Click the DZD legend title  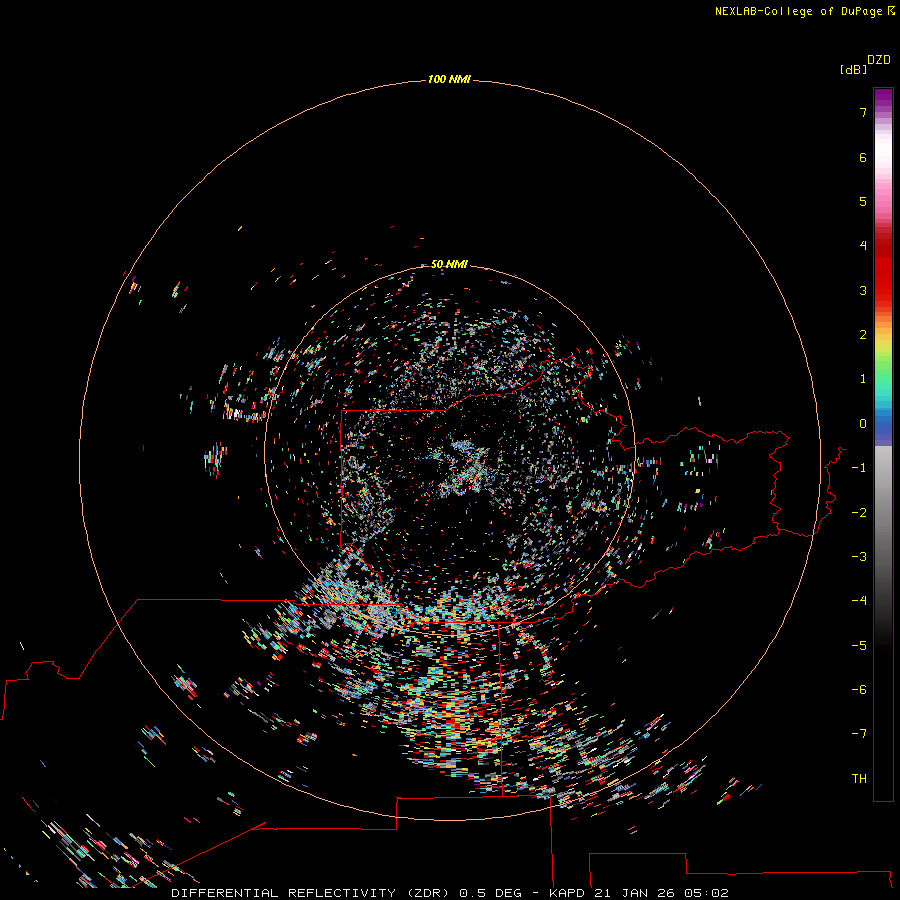[x=879, y=60]
